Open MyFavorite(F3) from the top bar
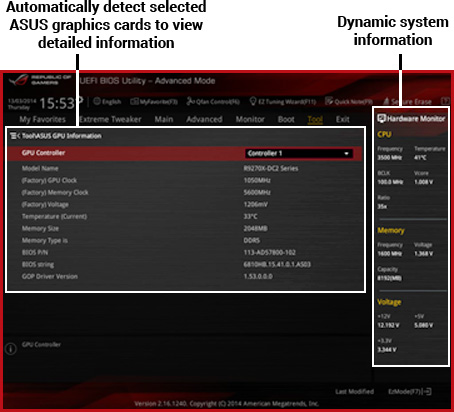Image resolution: width=454 pixels, height=412 pixels. pyautogui.click(x=154, y=101)
